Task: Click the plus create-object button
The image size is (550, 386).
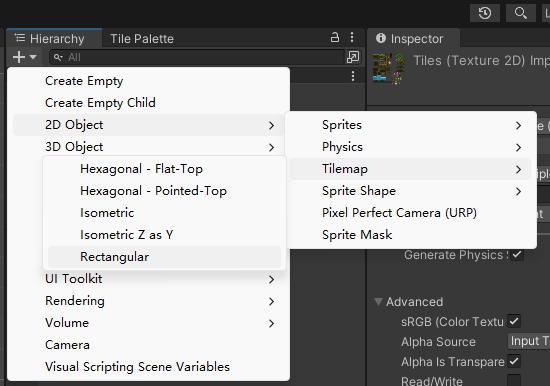Action: point(24,57)
